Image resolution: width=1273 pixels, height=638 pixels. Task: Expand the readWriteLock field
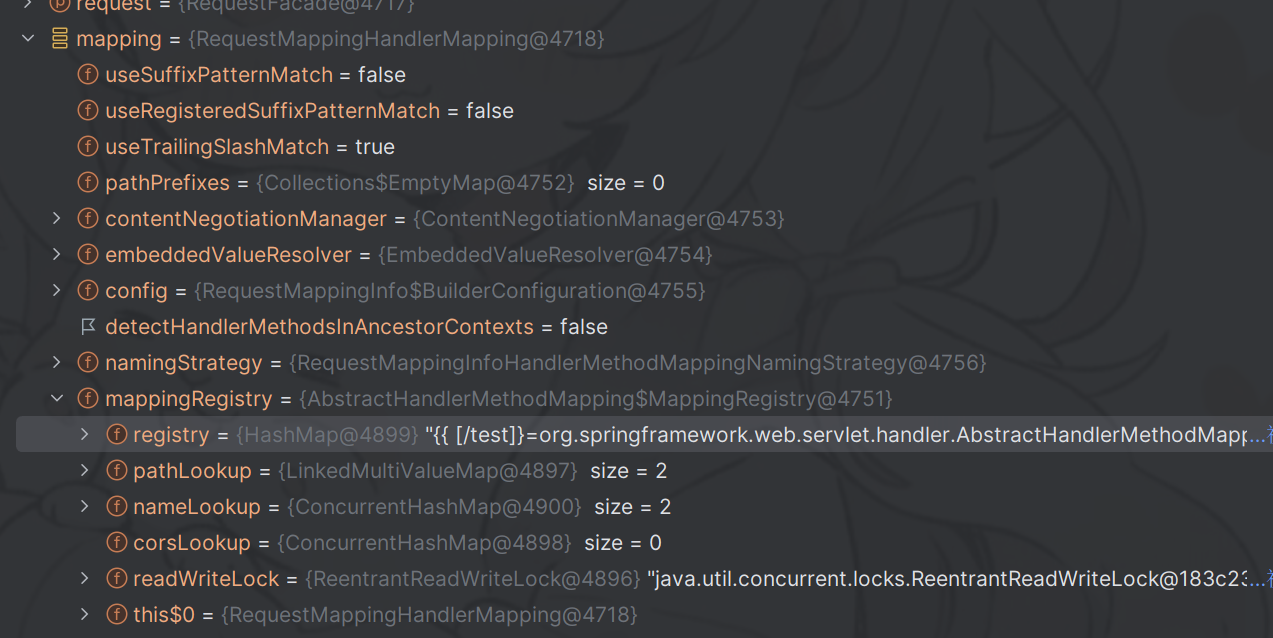tap(85, 579)
